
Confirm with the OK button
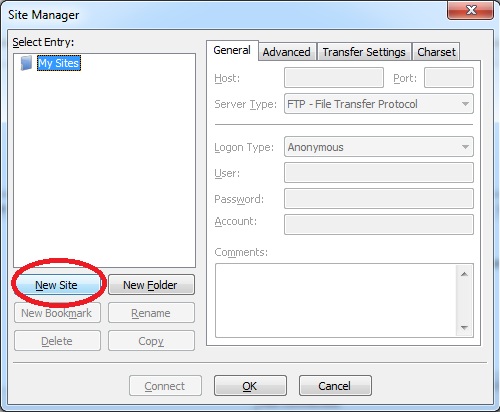(250, 386)
